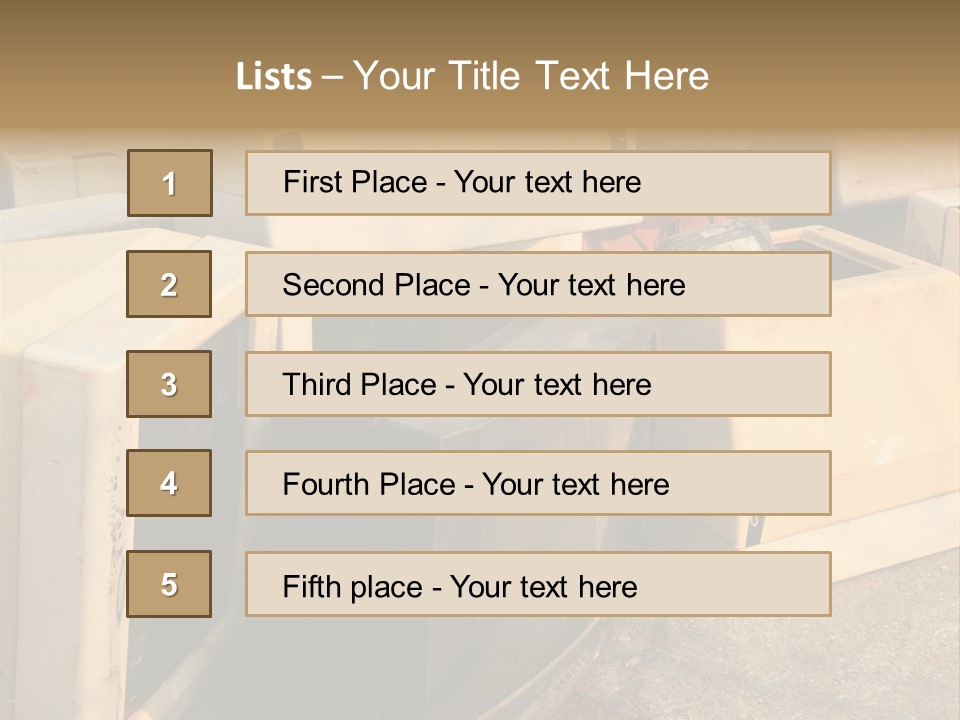Click the word Fourth in item four
The height and width of the screenshot is (720, 960).
(326, 484)
